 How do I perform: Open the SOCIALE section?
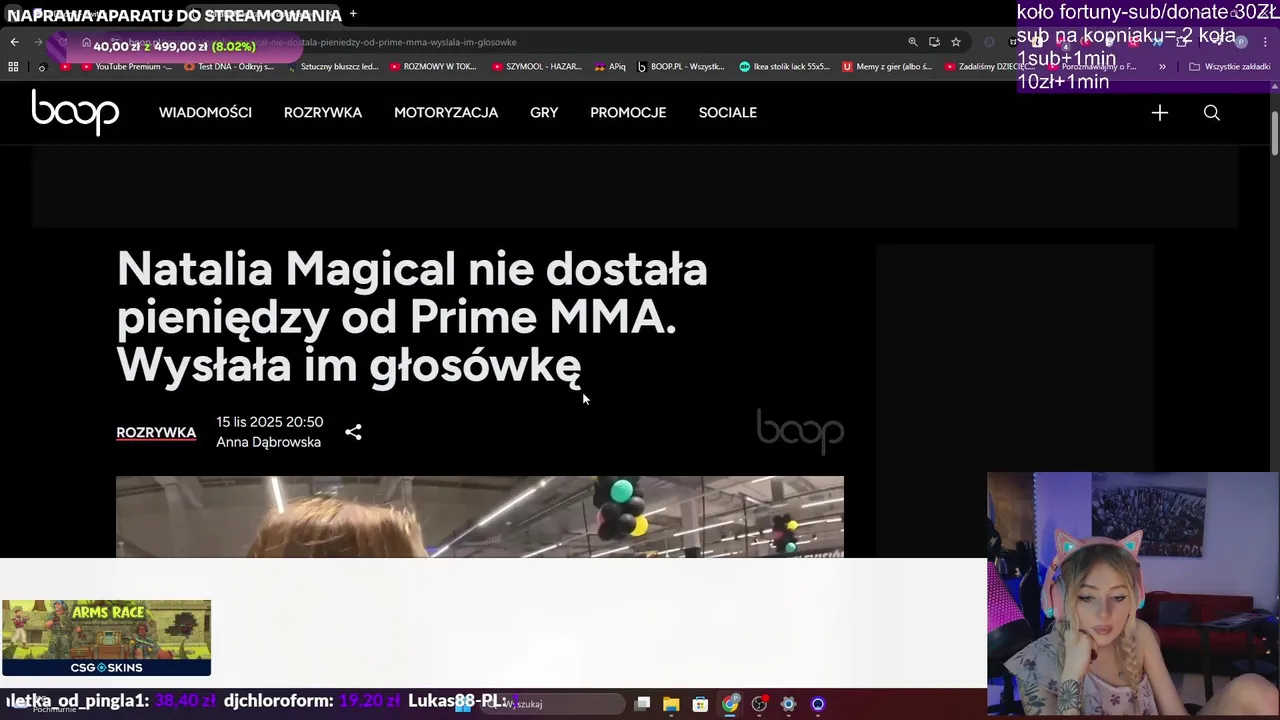pos(728,112)
